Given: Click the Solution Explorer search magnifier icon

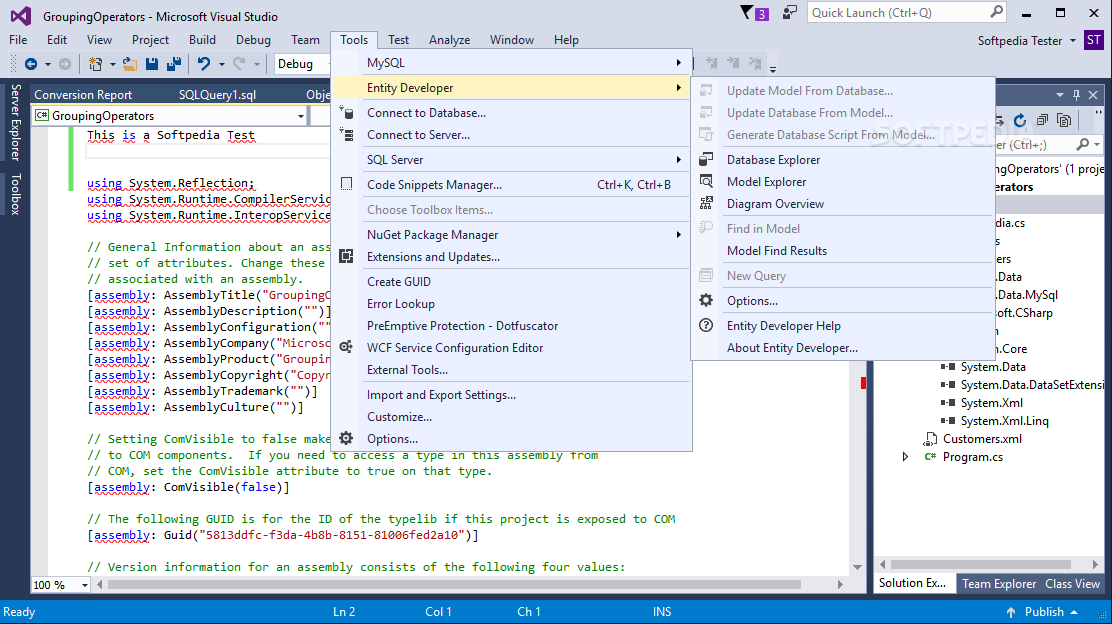Looking at the screenshot, I should [1082, 145].
